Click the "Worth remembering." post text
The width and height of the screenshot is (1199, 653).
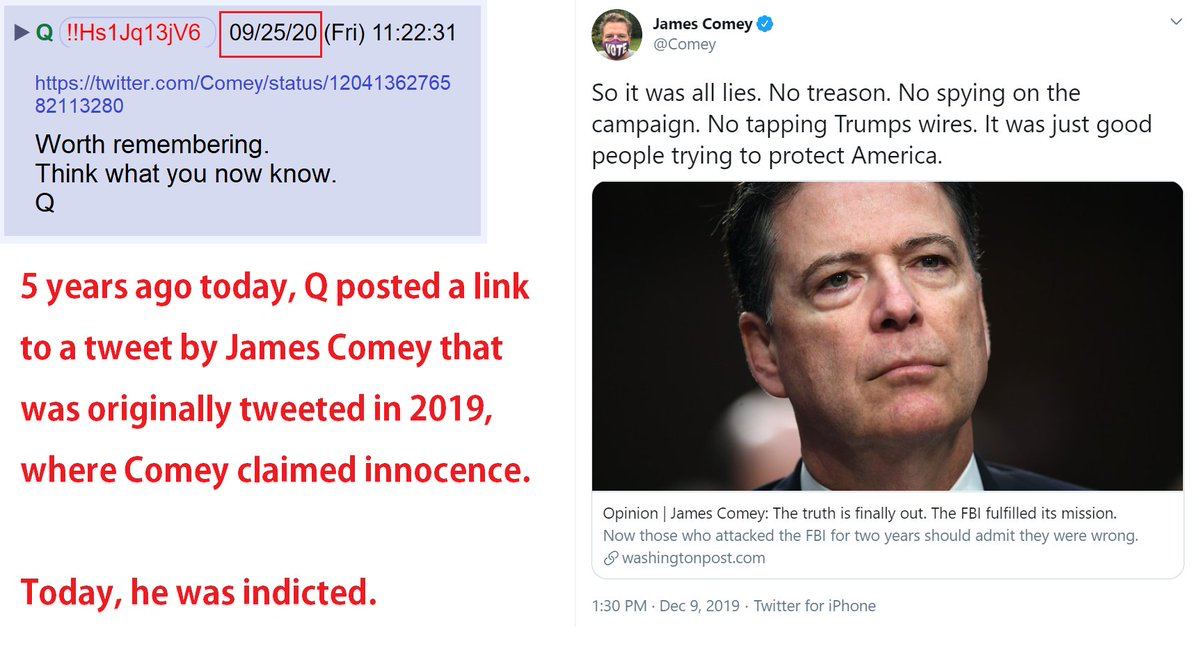coord(152,145)
